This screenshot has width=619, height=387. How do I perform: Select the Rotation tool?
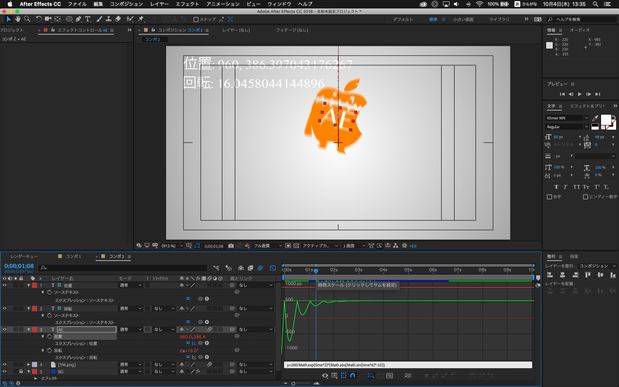(39, 19)
